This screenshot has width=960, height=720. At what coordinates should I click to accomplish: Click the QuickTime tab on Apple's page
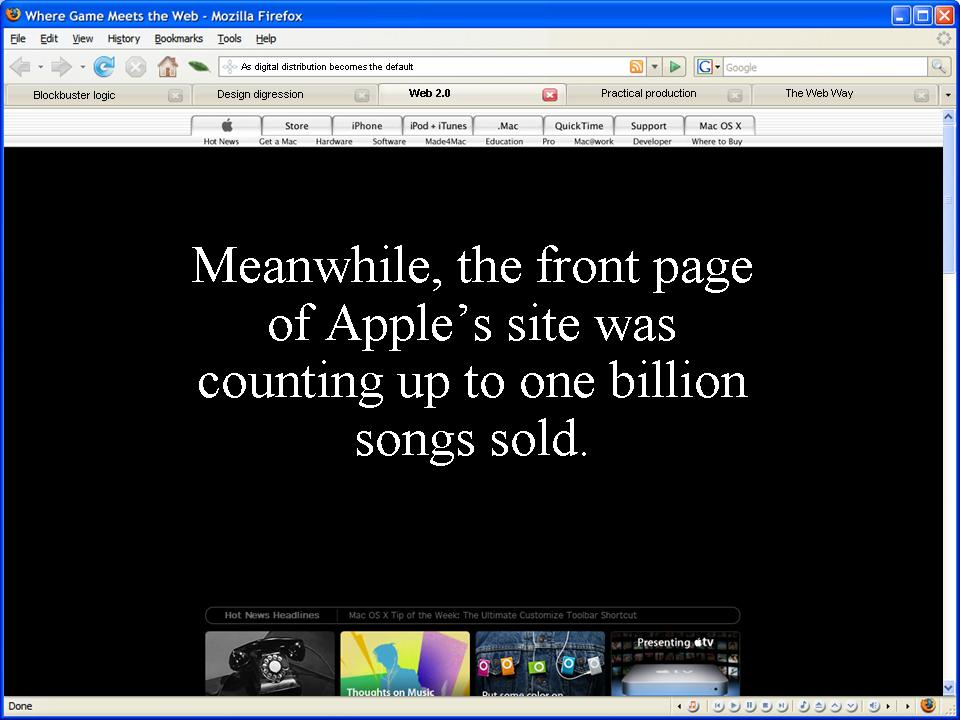(579, 126)
